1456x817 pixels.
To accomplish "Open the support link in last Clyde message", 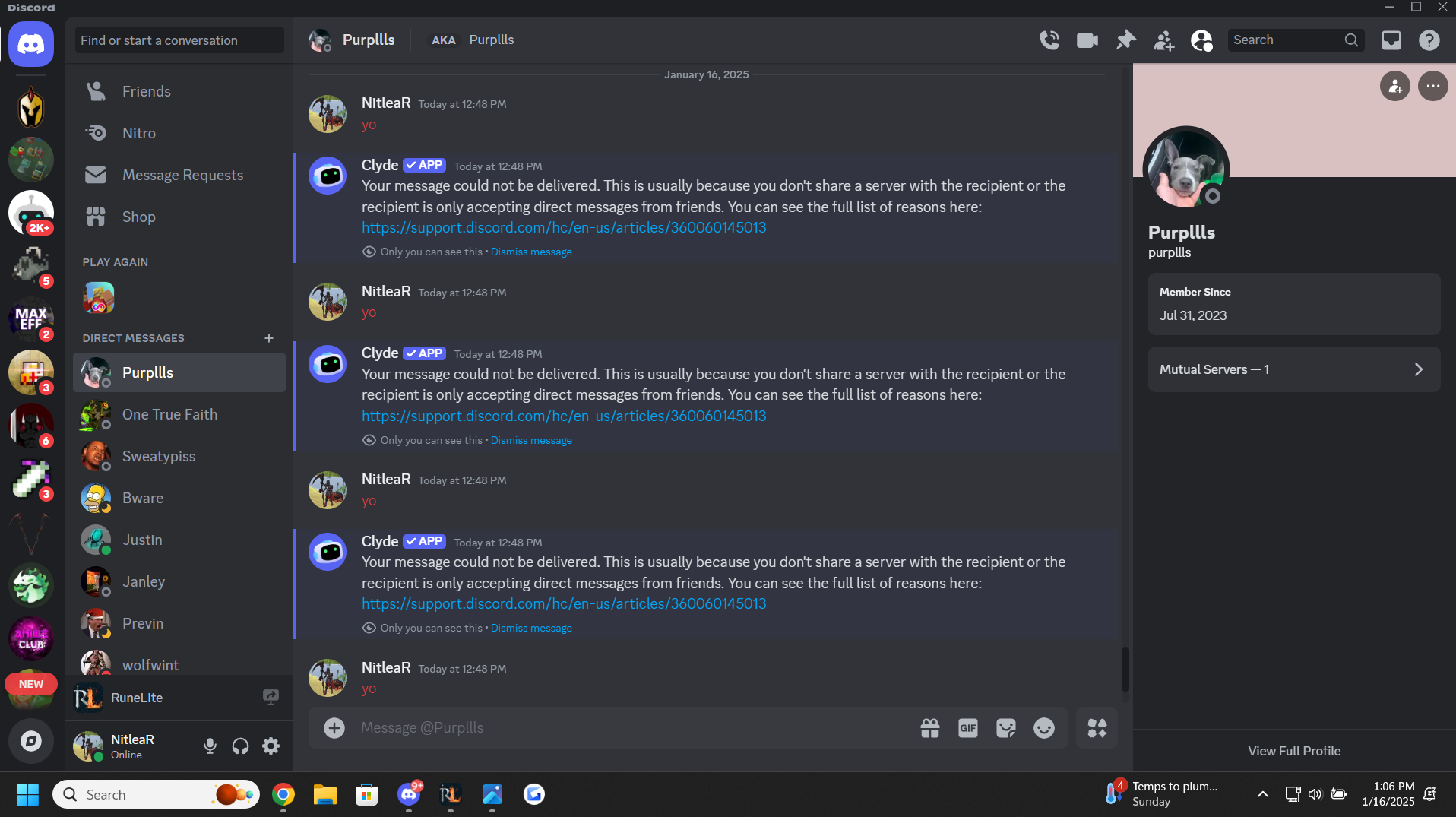I will [564, 604].
